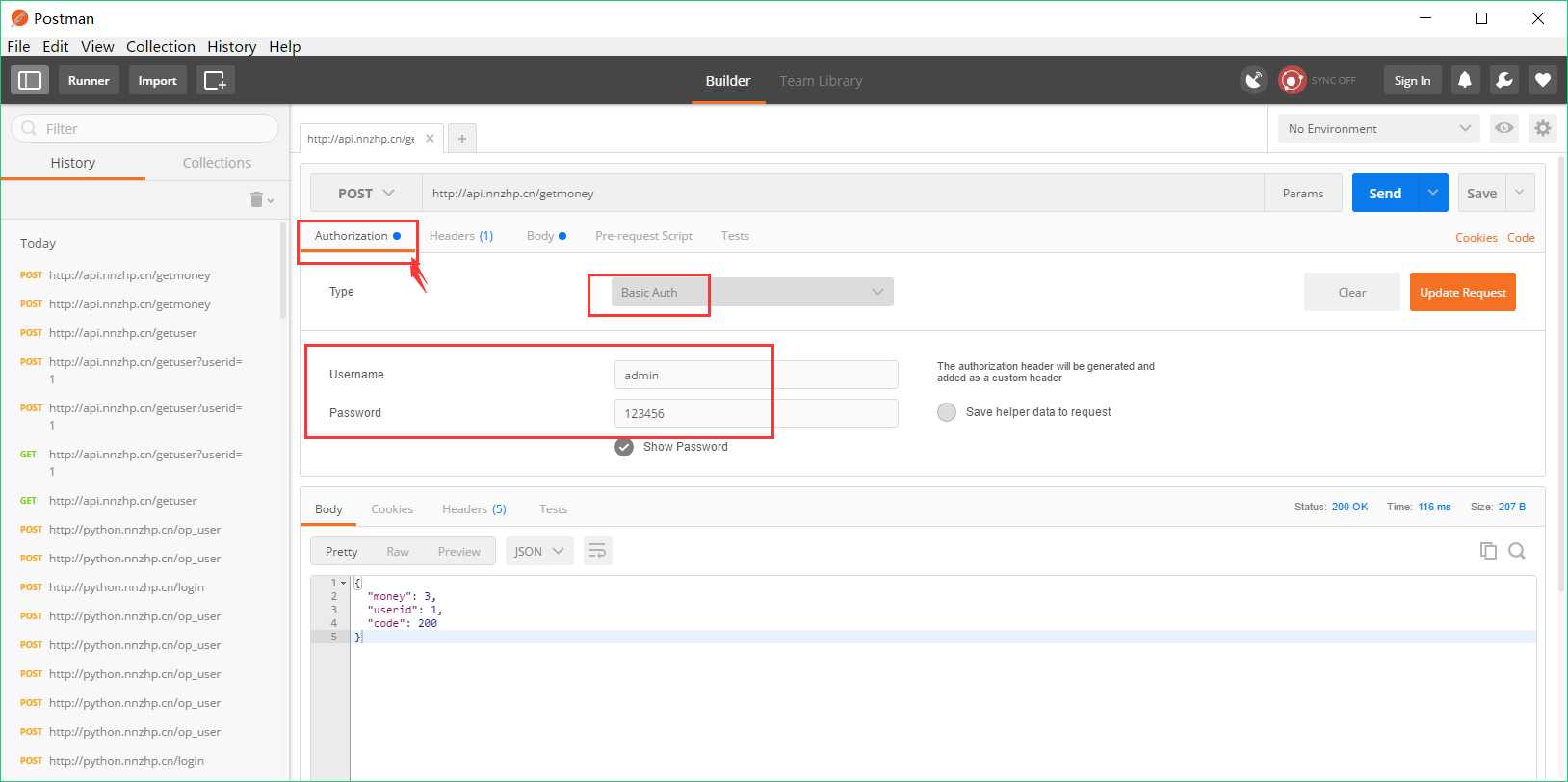
Task: Send the request
Action: [1385, 193]
